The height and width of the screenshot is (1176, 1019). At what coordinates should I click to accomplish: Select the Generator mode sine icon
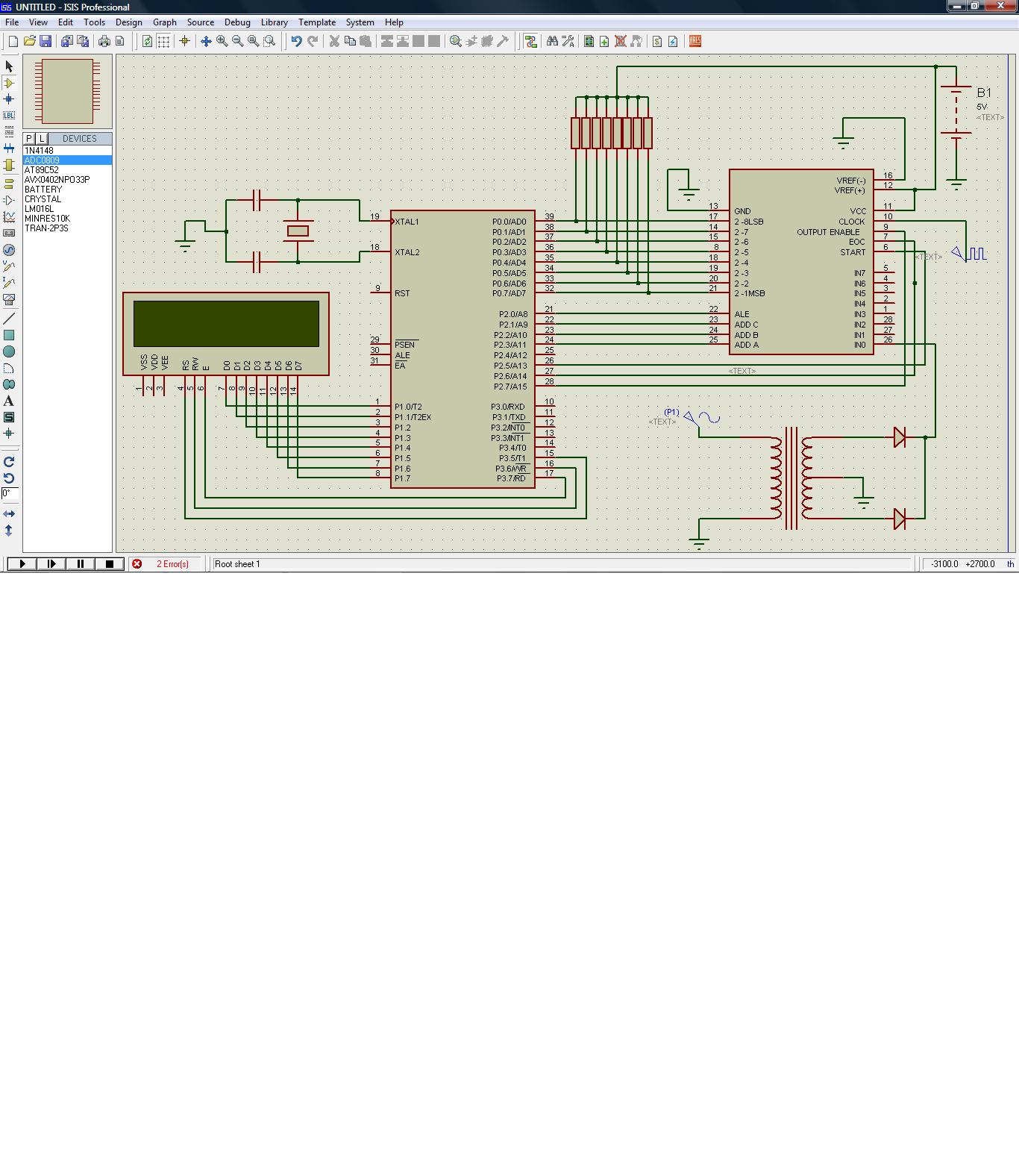[x=9, y=250]
